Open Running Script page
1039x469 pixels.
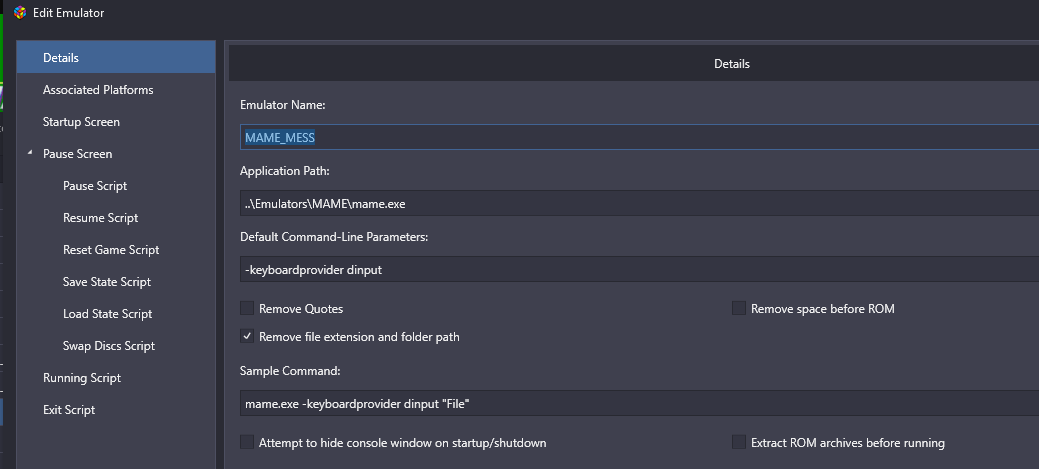pos(82,378)
